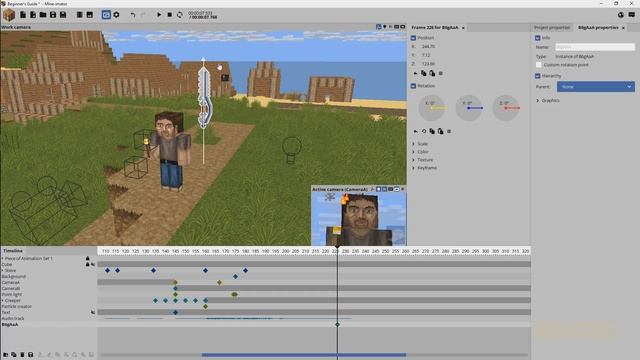Toggle the hidden icon on the Text row
The image size is (640, 360).
coord(93,312)
